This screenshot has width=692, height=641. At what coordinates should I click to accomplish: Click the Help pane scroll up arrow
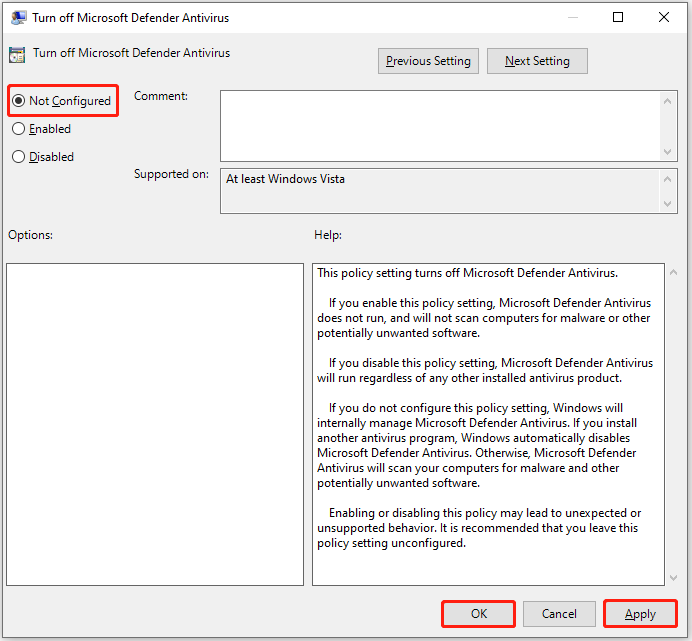pyautogui.click(x=673, y=272)
